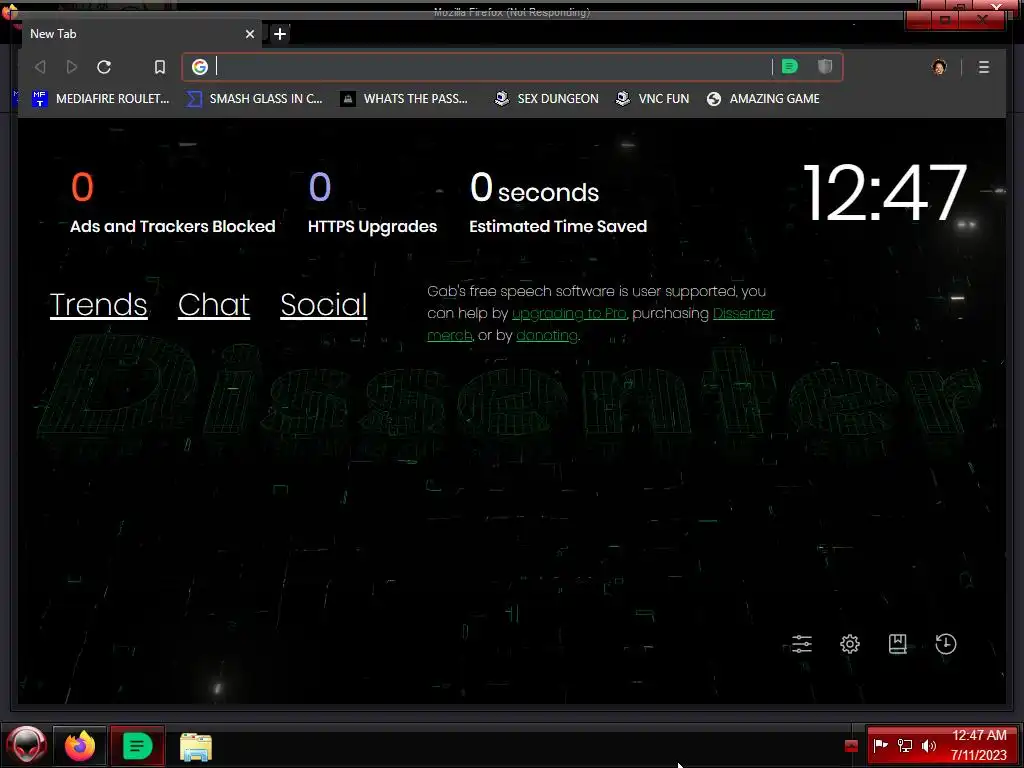
Task: Open history clock icon on new tab page
Action: pyautogui.click(x=946, y=644)
